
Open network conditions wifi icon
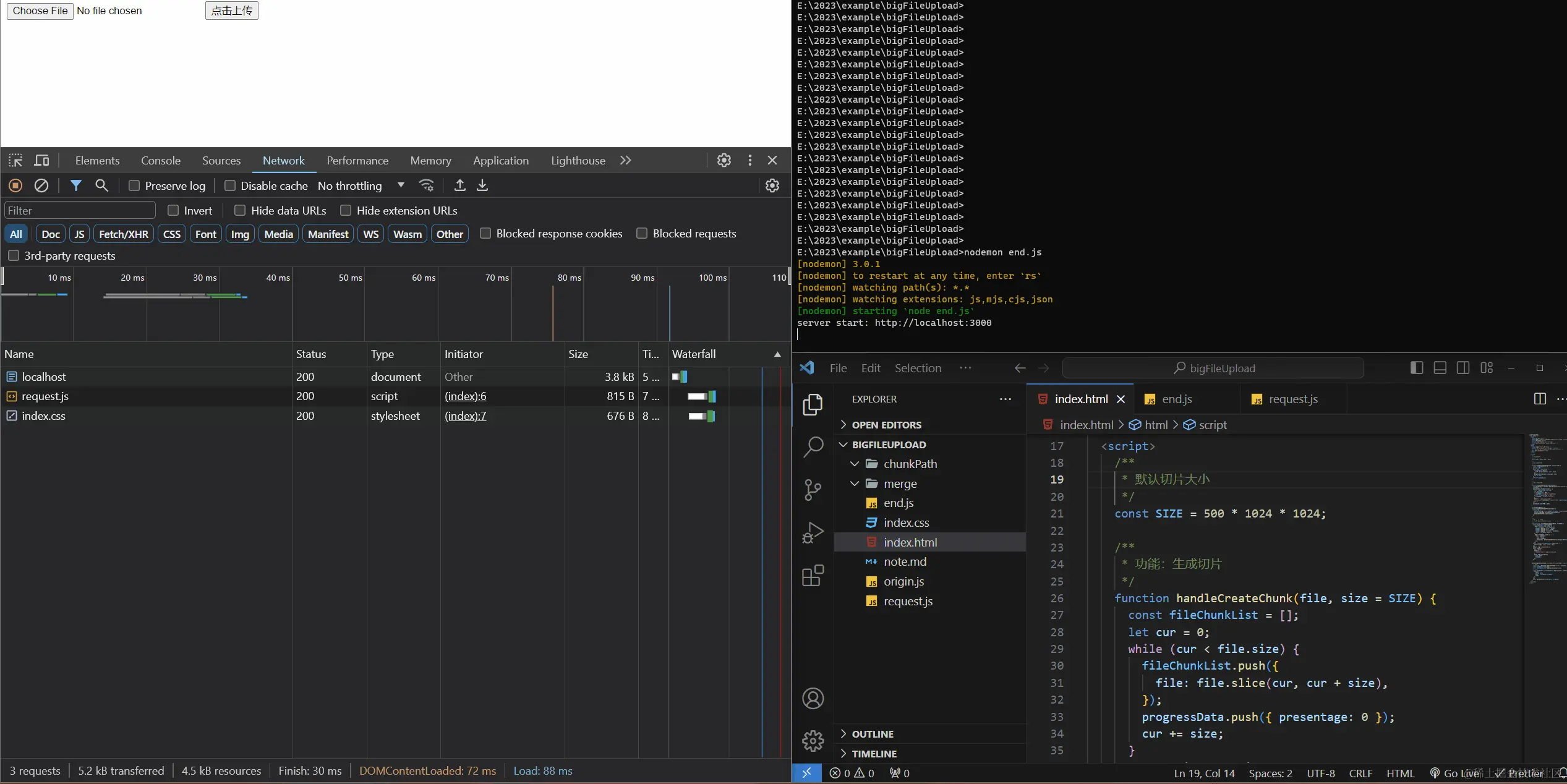[x=427, y=185]
